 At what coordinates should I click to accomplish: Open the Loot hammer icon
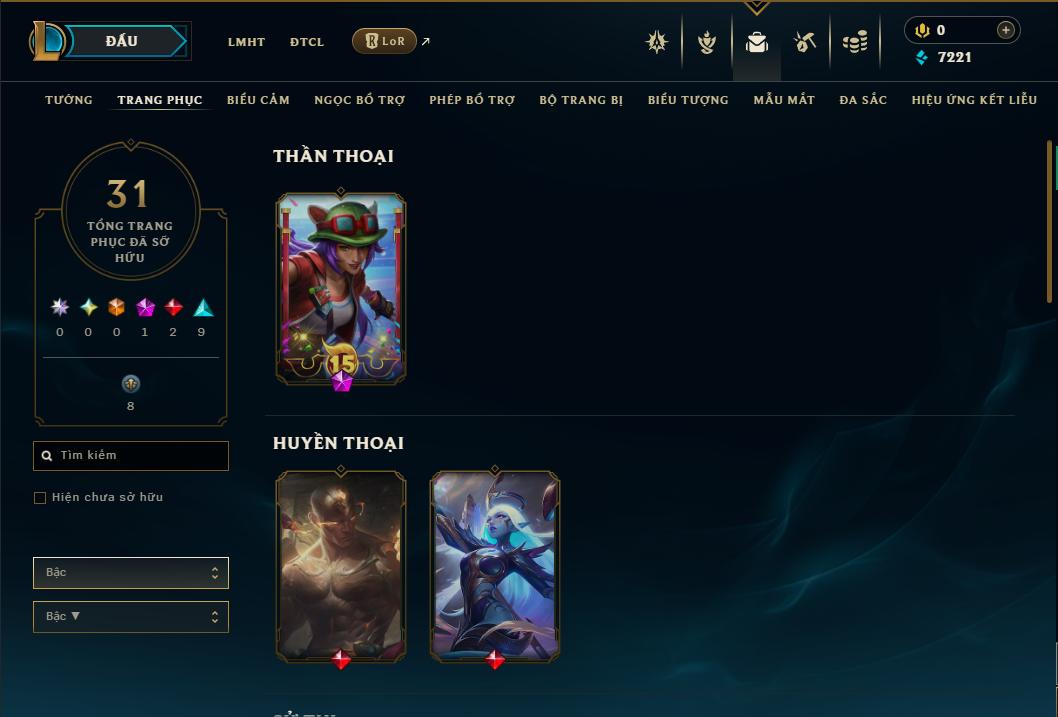point(804,42)
